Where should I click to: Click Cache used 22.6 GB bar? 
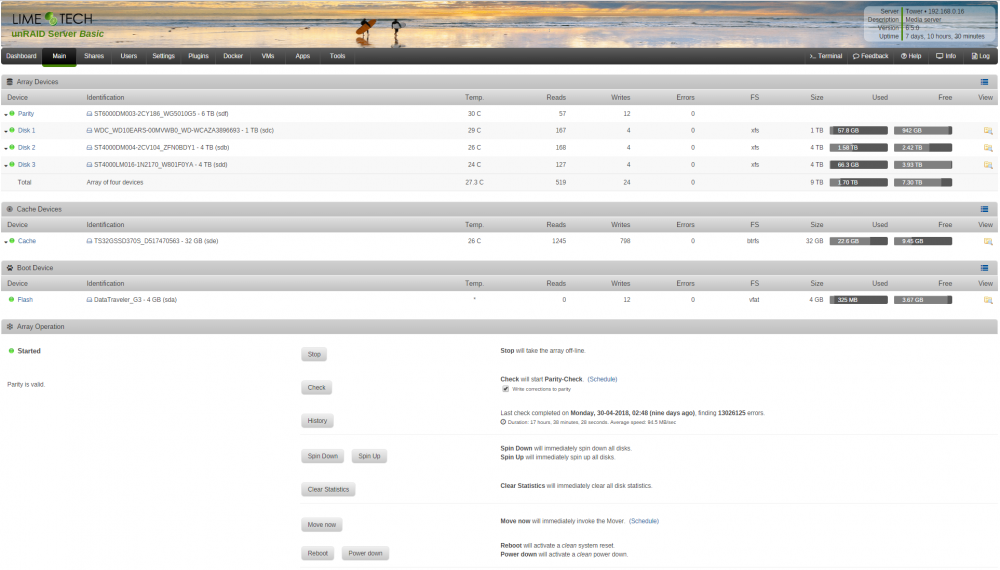click(x=858, y=242)
